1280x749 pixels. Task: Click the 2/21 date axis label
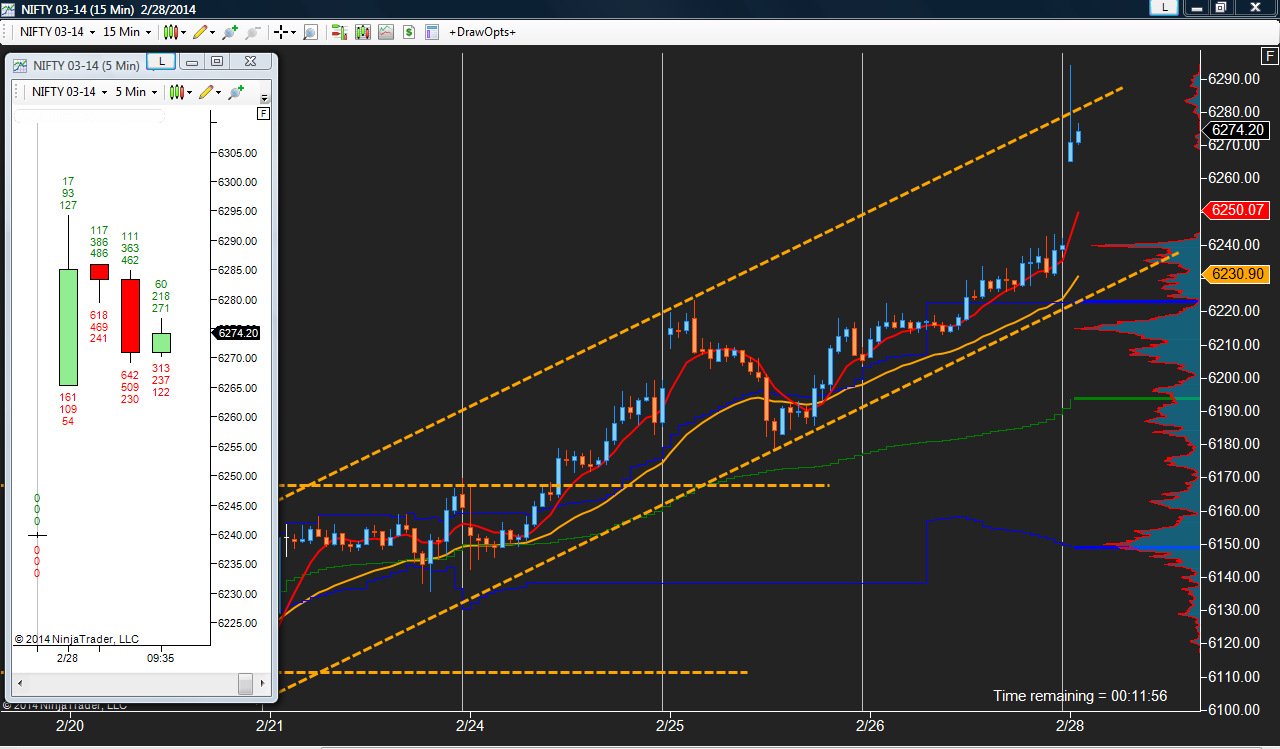270,725
